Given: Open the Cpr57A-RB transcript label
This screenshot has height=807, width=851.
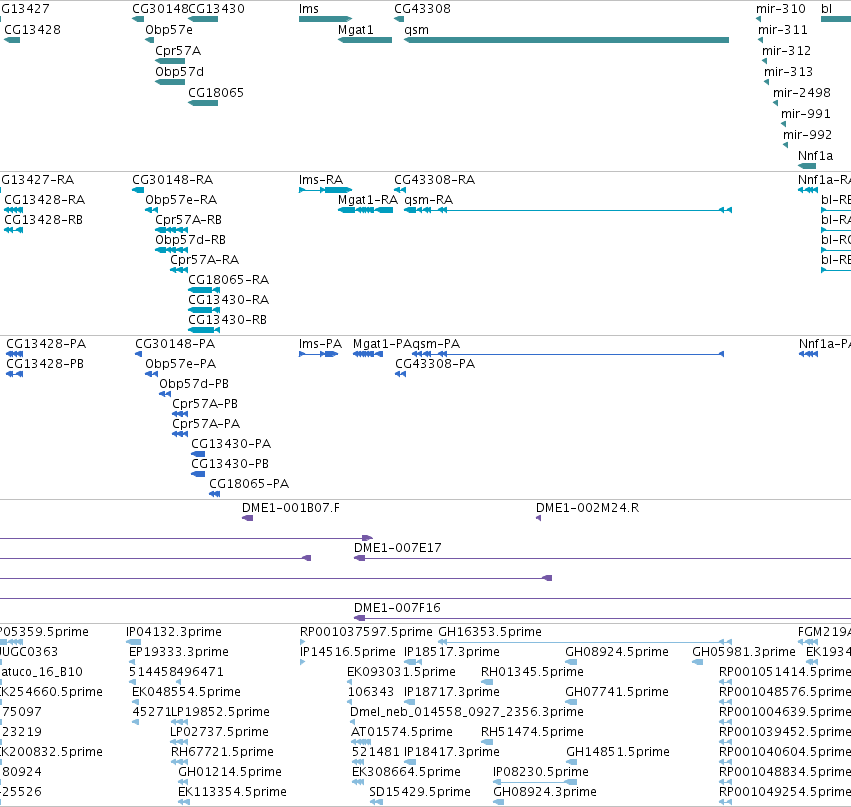Looking at the screenshot, I should coord(188,220).
